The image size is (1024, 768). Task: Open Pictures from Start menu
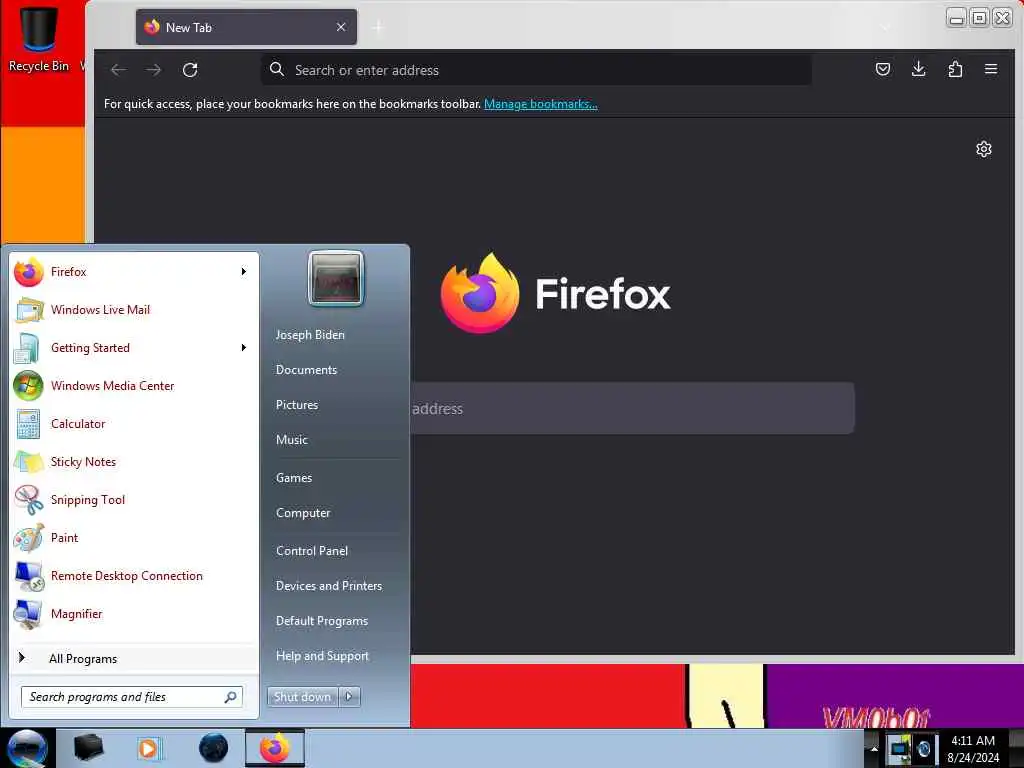[x=296, y=405]
